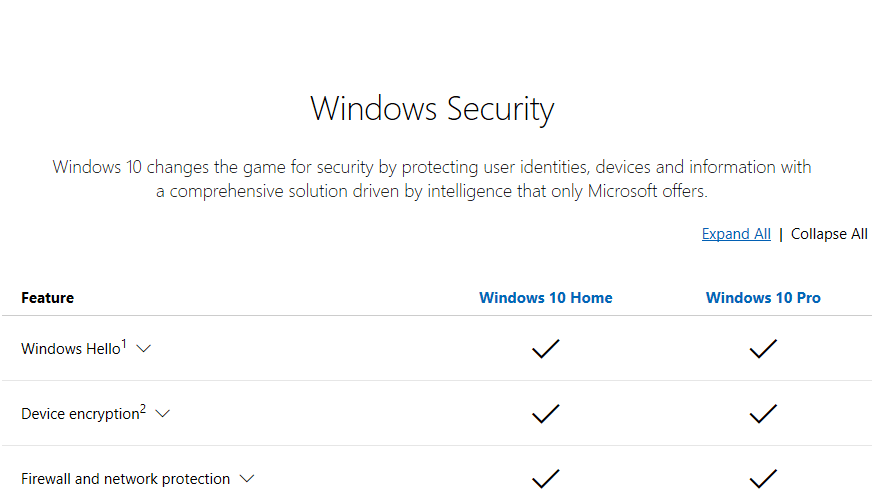Click footnote 2 superscript beside Device encryption

point(143,409)
